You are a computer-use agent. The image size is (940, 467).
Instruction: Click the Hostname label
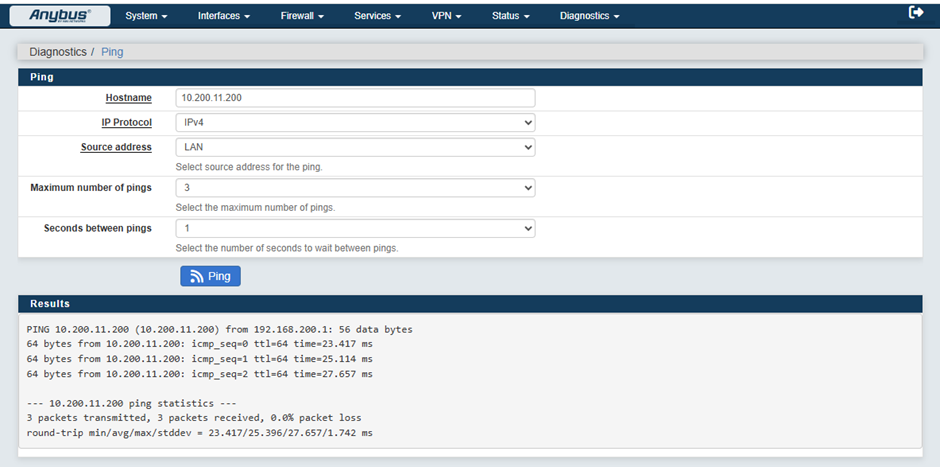[128, 98]
